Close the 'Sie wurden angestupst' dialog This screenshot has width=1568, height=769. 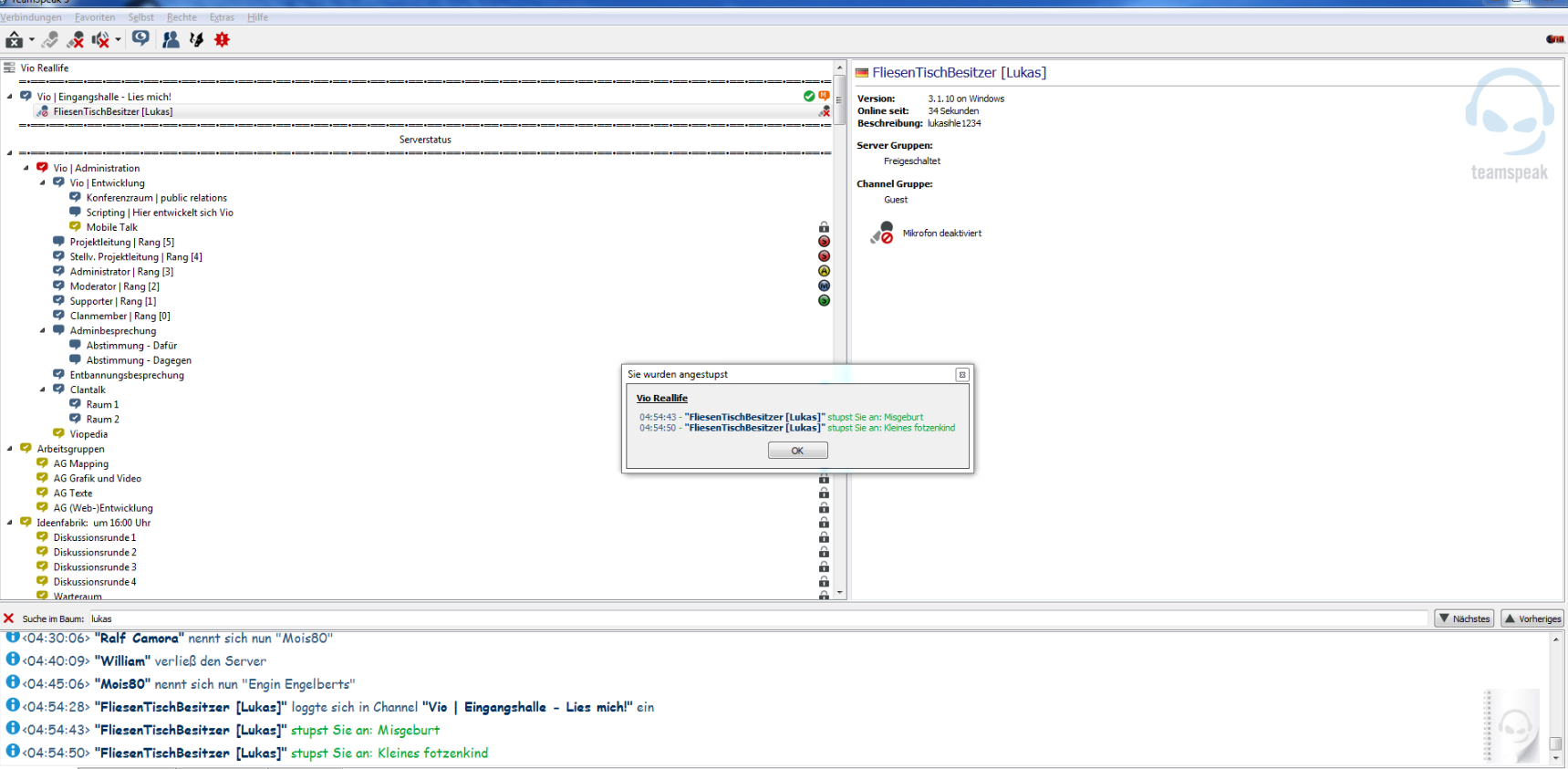[x=961, y=375]
